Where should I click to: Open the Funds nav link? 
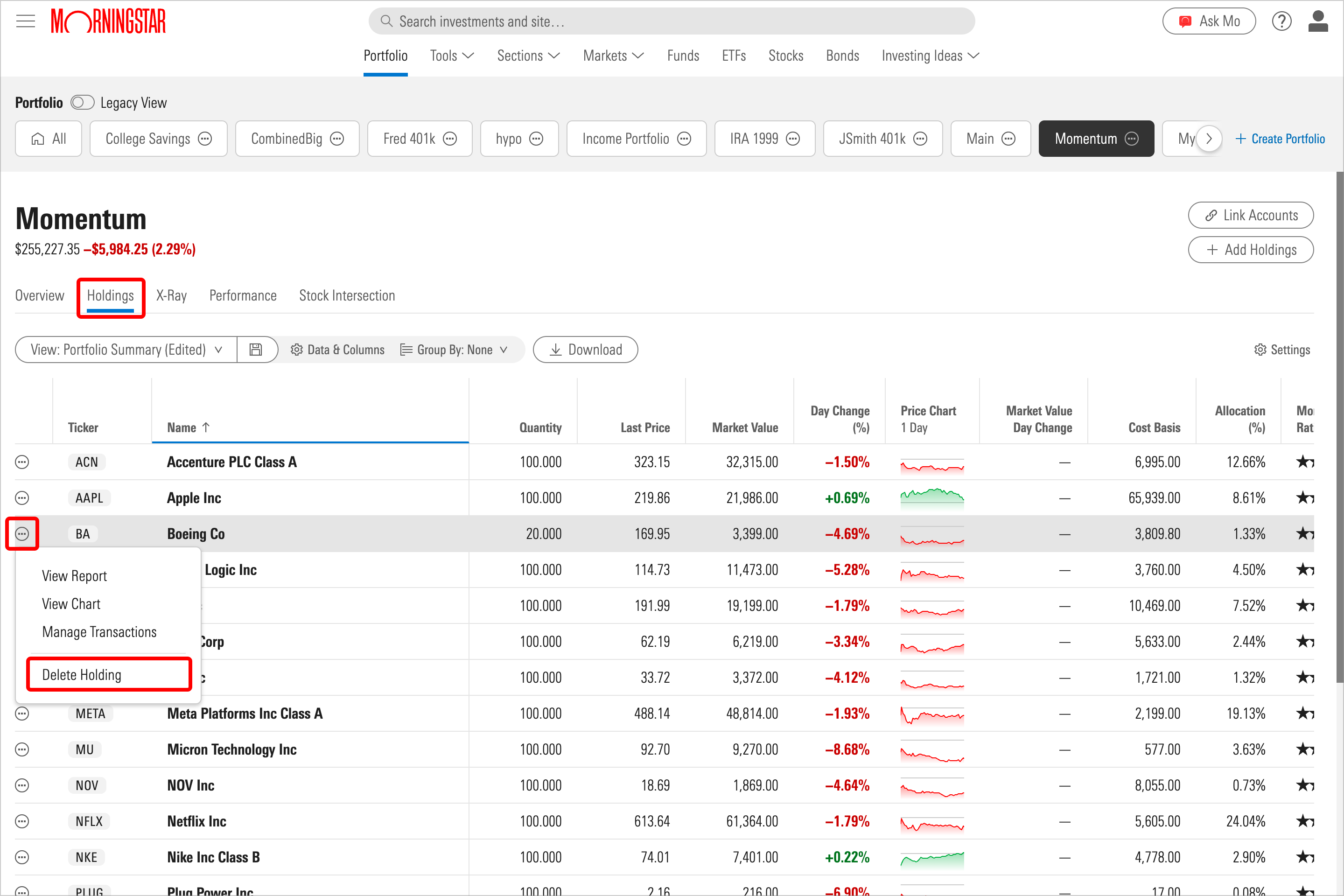pyautogui.click(x=683, y=56)
